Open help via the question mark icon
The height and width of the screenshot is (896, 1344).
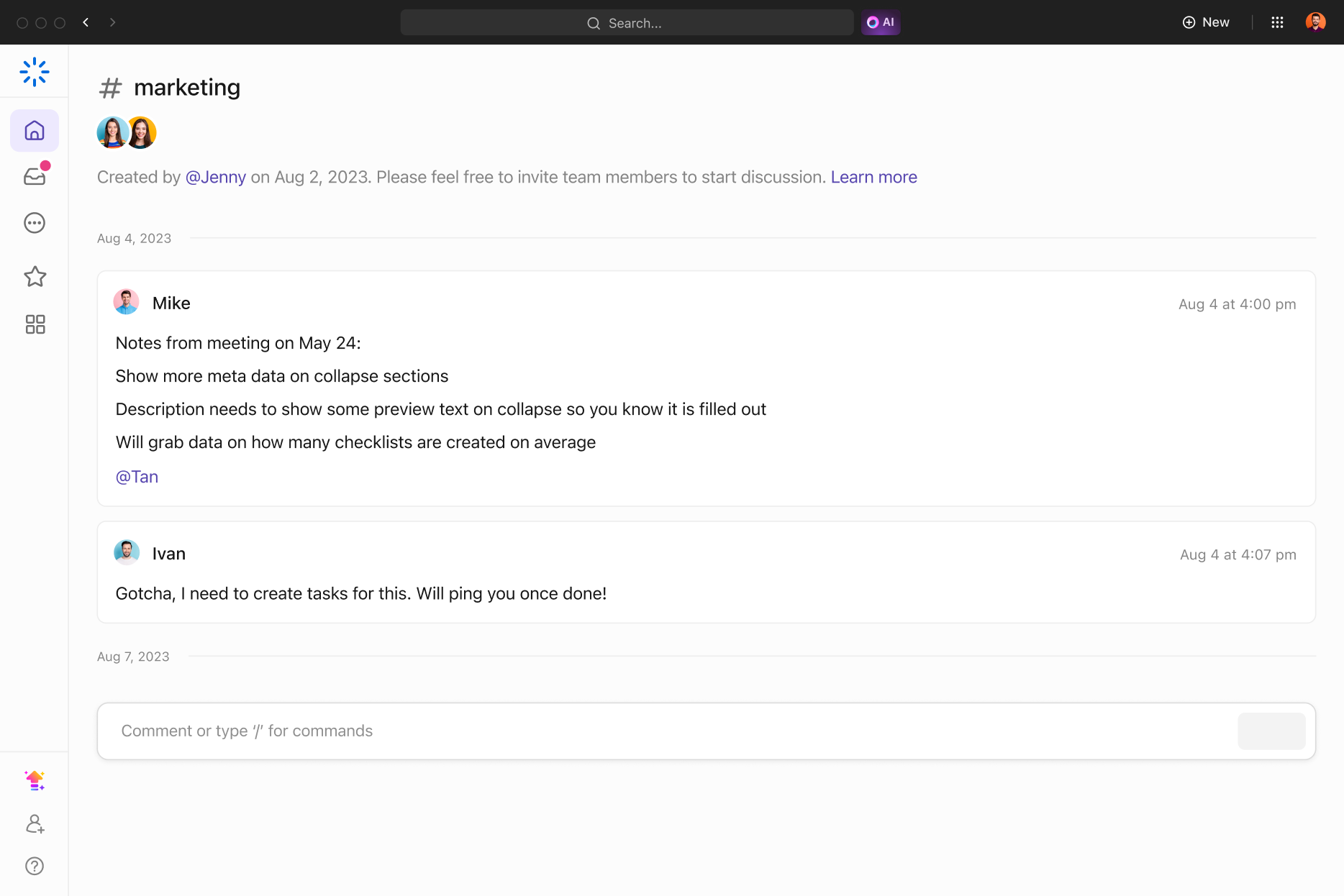pyautogui.click(x=34, y=866)
